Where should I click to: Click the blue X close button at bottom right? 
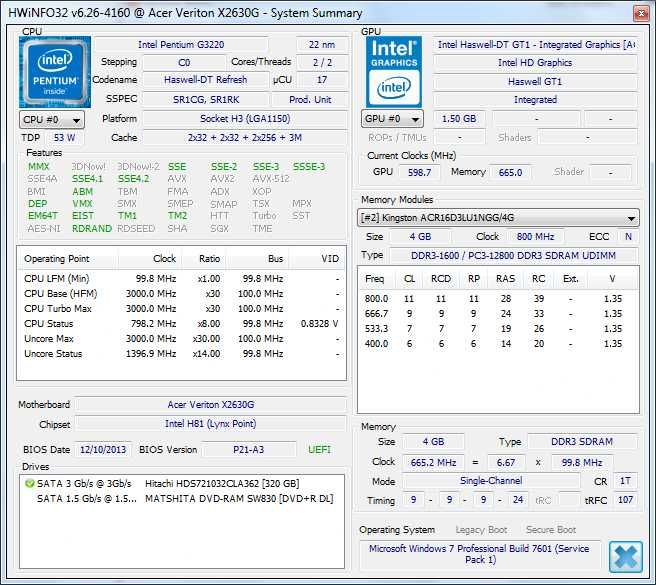(626, 557)
